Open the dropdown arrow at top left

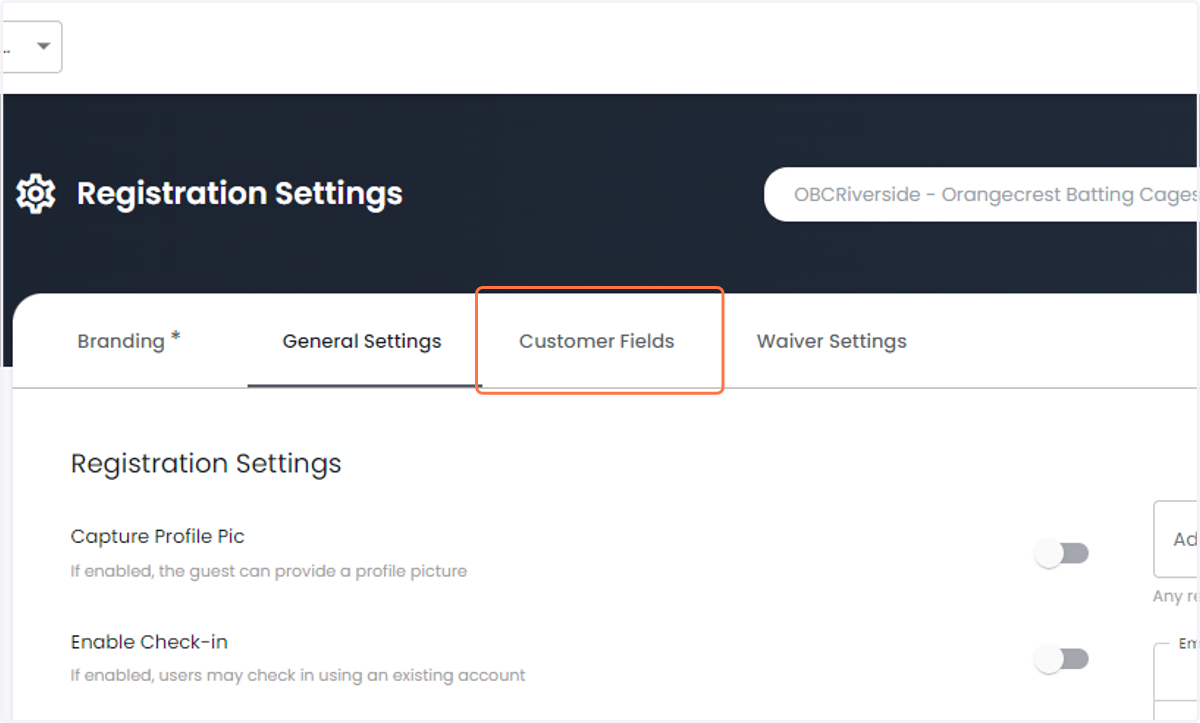tap(43, 47)
